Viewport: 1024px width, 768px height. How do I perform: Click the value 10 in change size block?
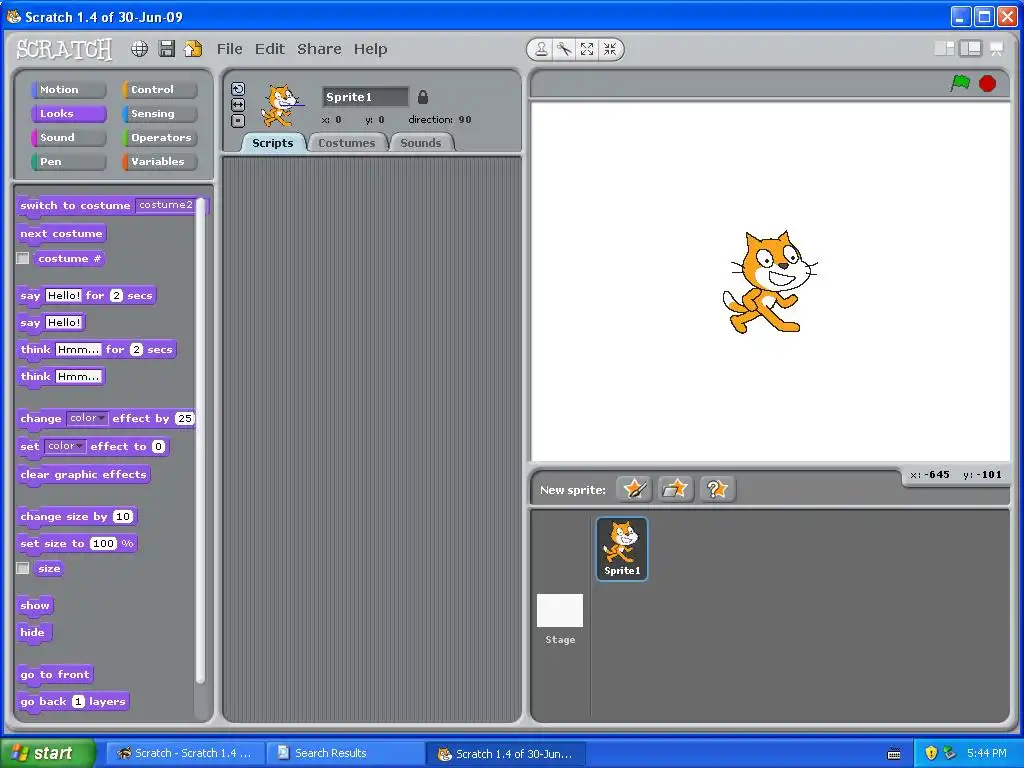point(123,517)
